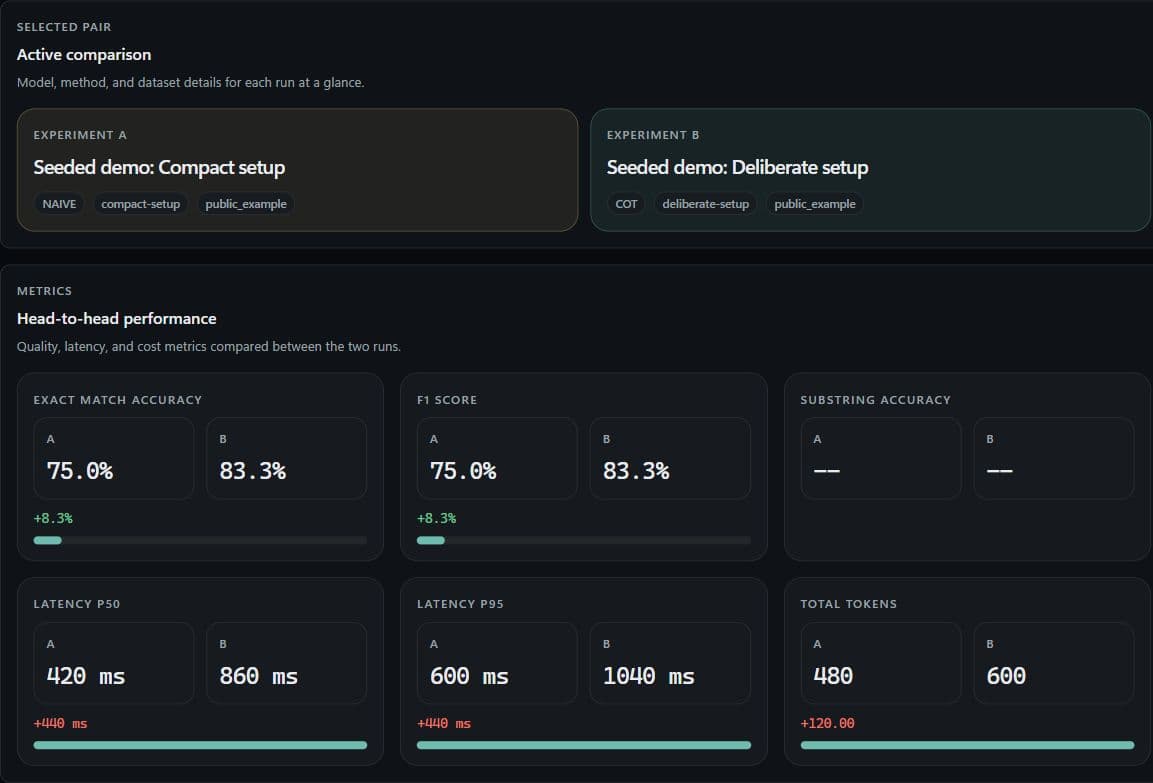Viewport: 1153px width, 783px height.
Task: Click the compact-setup tag chip
Action: [x=140, y=204]
